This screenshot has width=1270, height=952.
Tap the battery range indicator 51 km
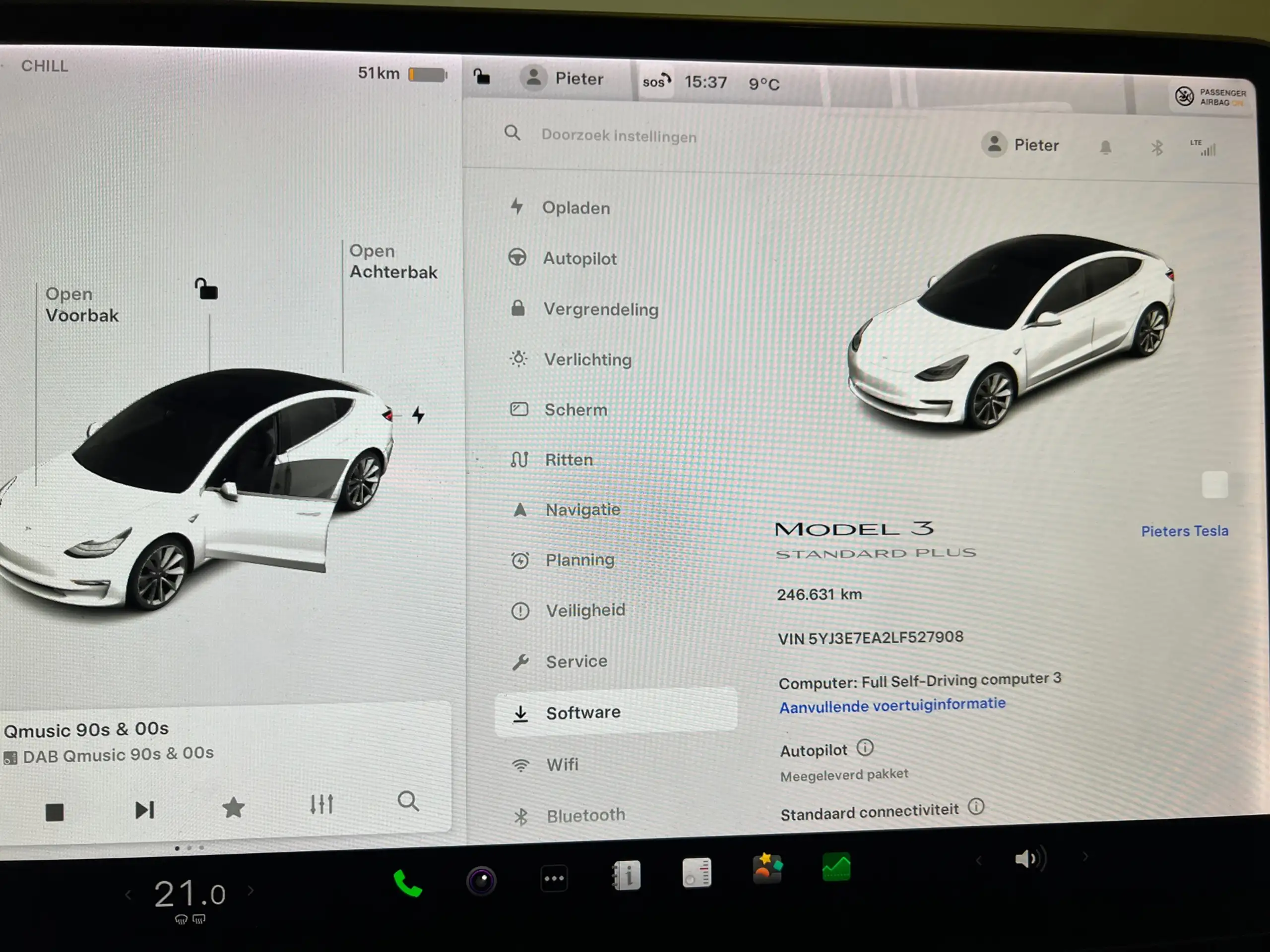pos(402,73)
